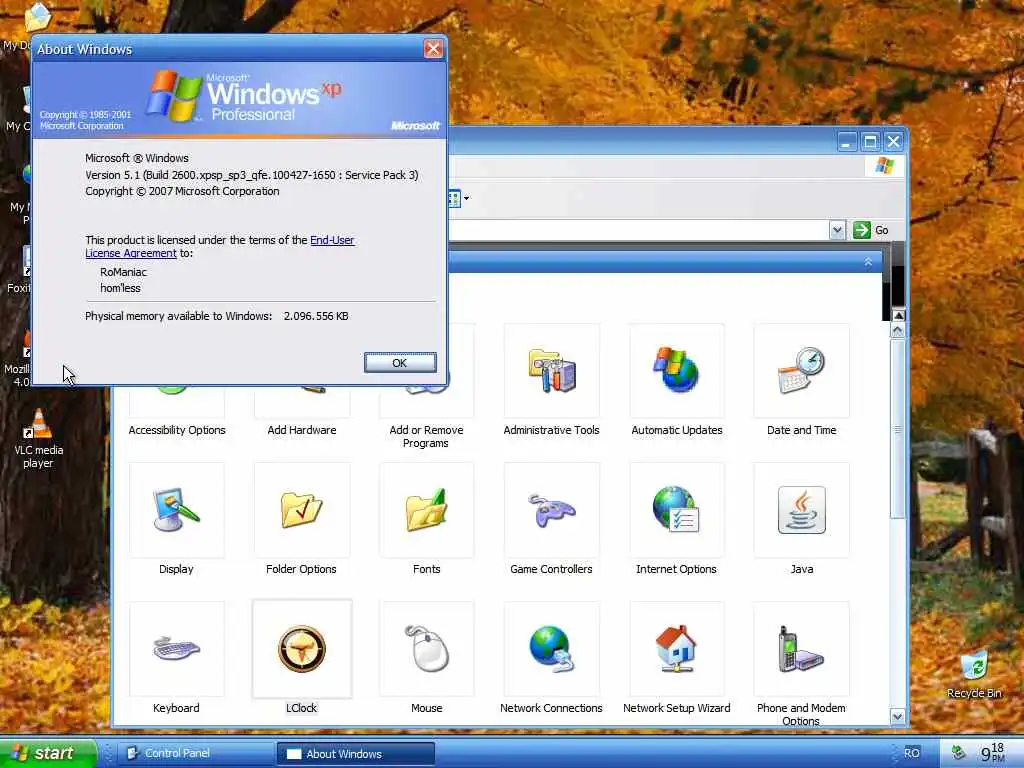Image resolution: width=1024 pixels, height=768 pixels.
Task: Switch to About Windows taskbar button
Action: click(356, 753)
